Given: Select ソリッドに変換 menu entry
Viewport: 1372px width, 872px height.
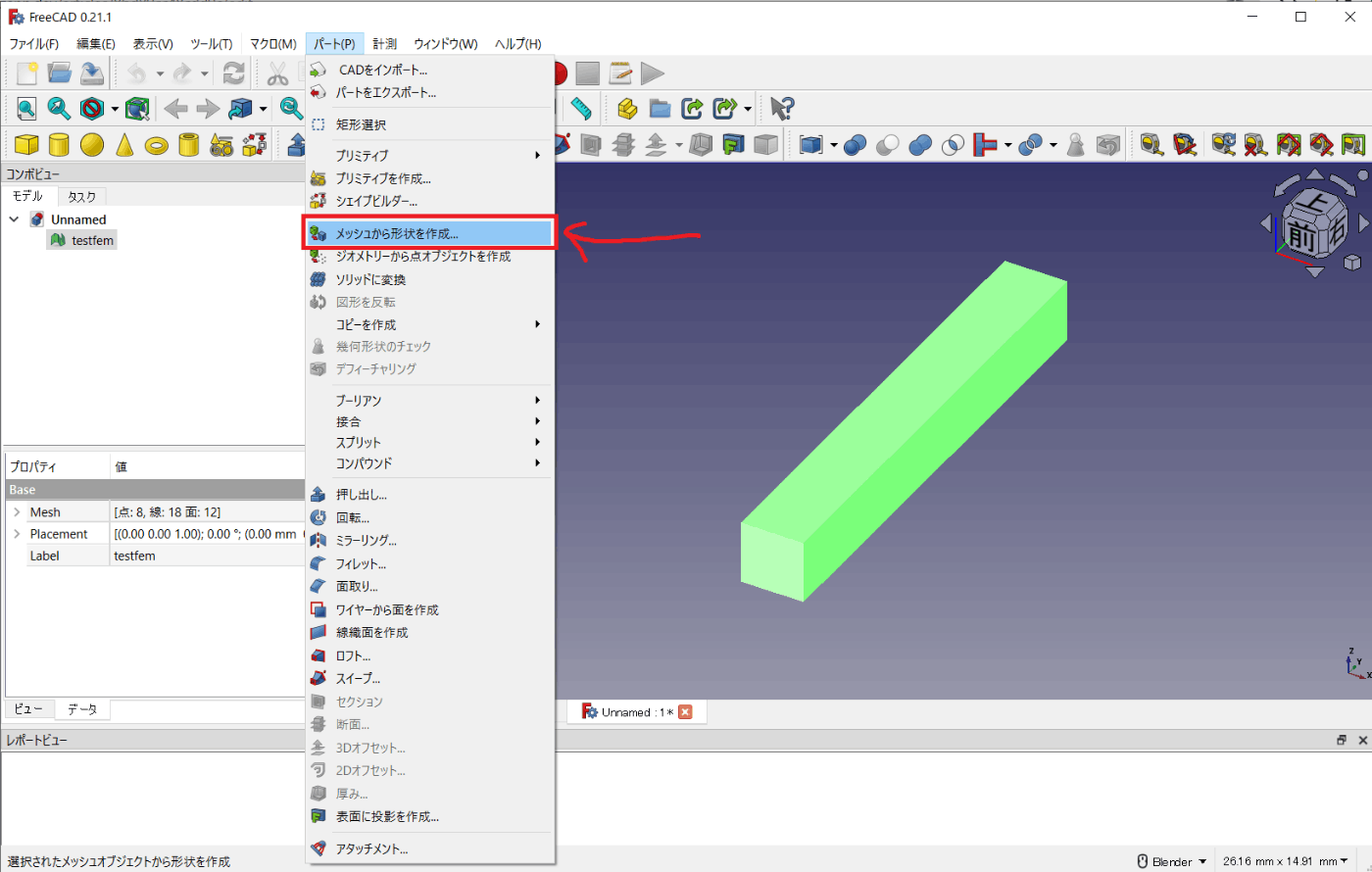Looking at the screenshot, I should 430,279.
